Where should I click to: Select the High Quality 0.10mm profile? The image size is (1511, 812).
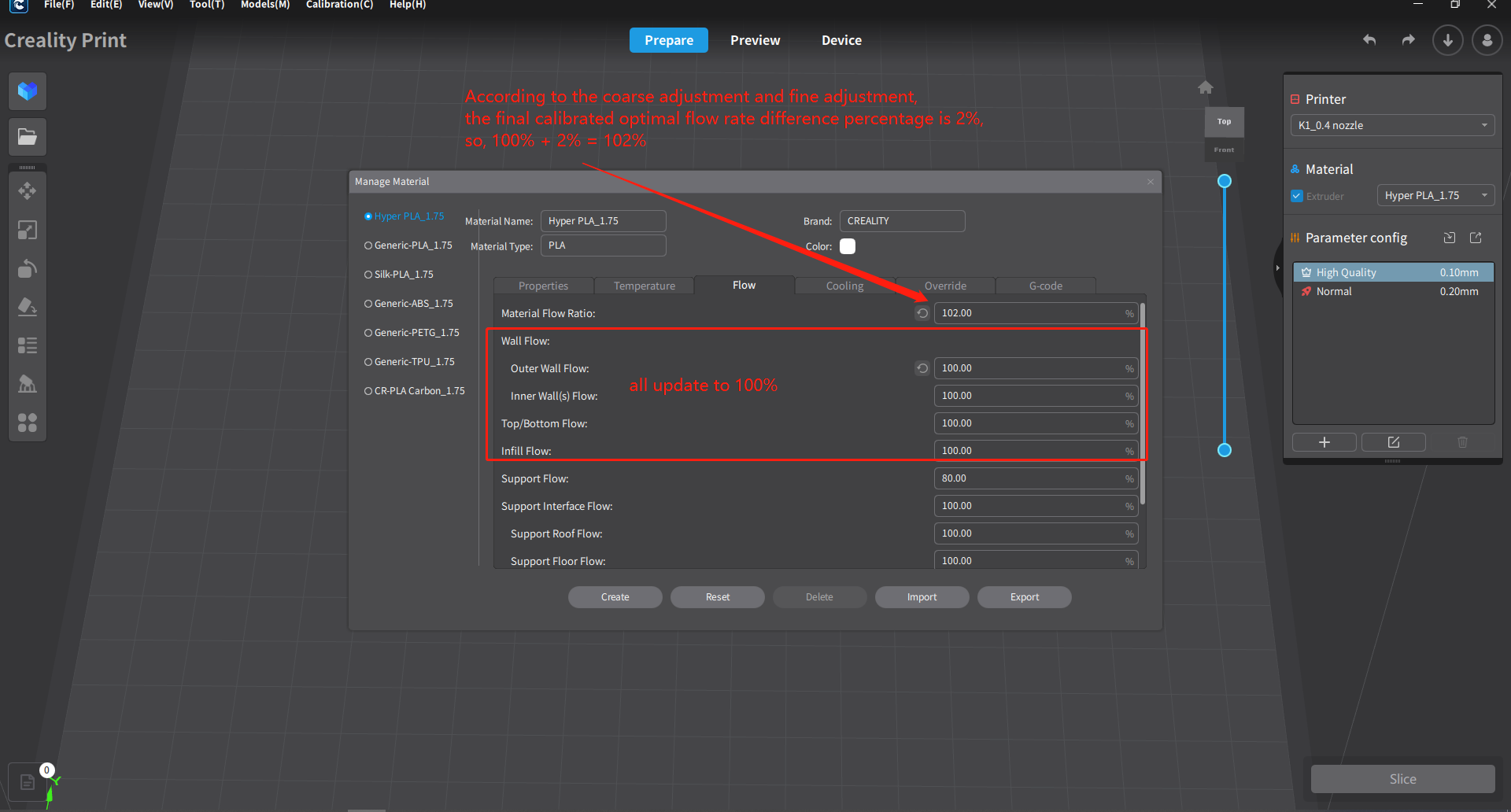(1393, 272)
